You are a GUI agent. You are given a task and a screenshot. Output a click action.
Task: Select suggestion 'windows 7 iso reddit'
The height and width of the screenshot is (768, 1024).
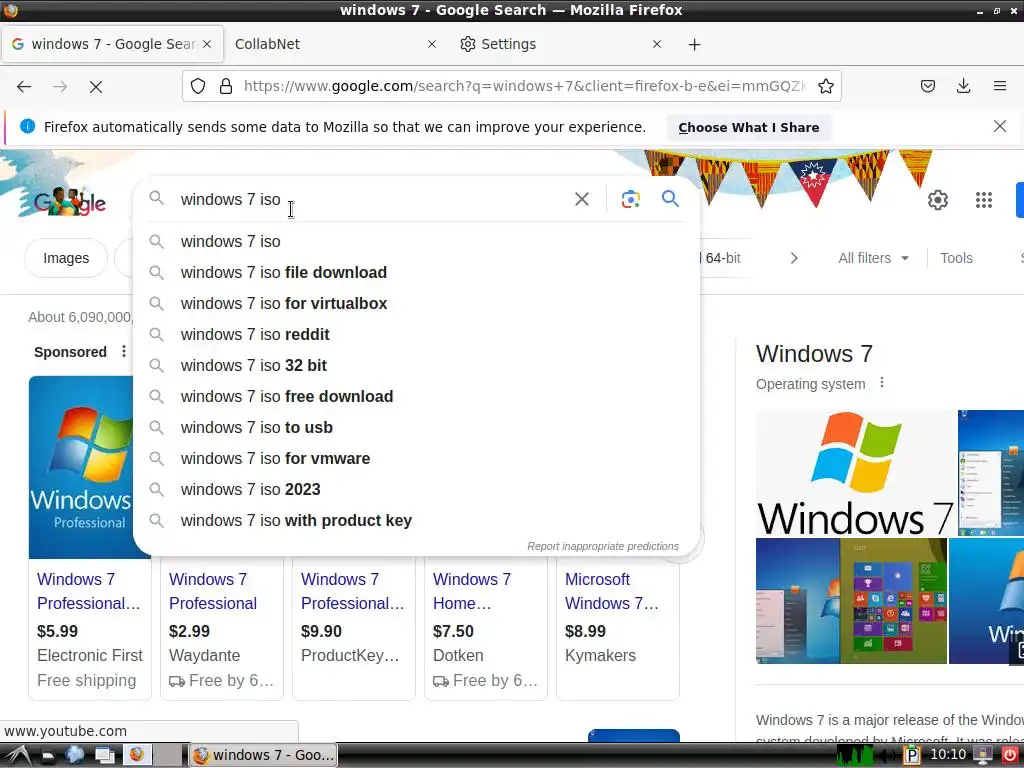tap(416, 334)
